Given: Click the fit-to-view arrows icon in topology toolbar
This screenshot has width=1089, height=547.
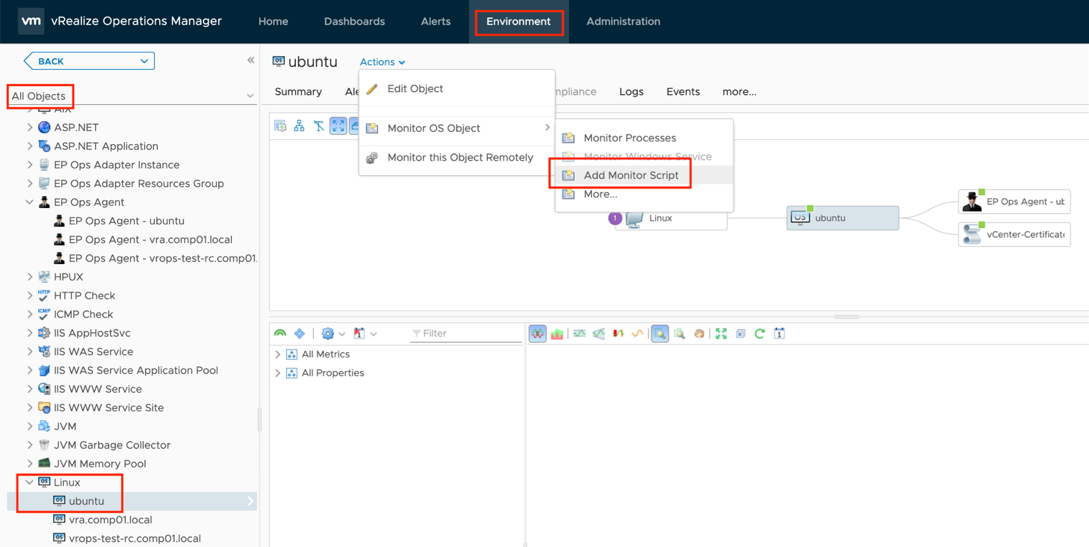Looking at the screenshot, I should [338, 126].
